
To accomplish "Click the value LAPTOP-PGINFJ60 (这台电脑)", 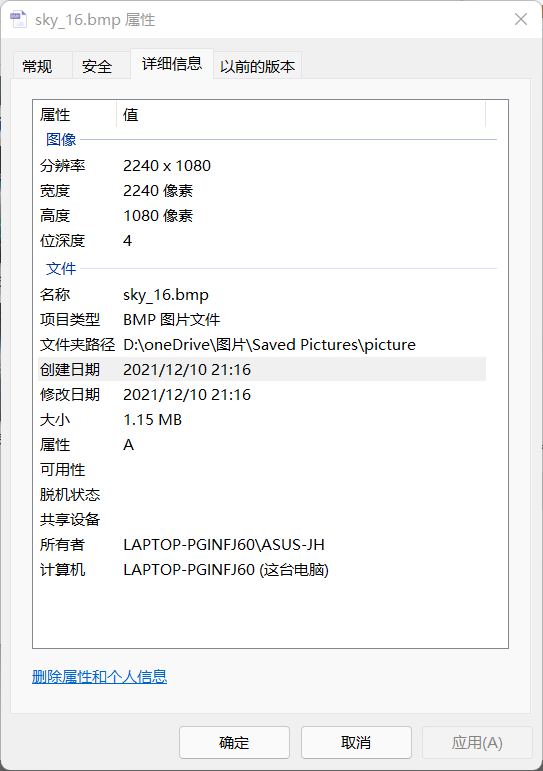I will coord(226,570).
